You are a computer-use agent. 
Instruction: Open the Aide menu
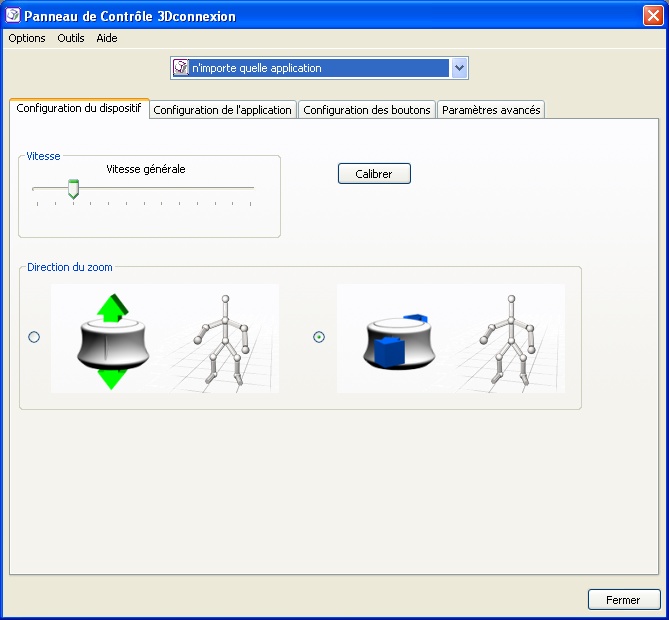tap(107, 38)
